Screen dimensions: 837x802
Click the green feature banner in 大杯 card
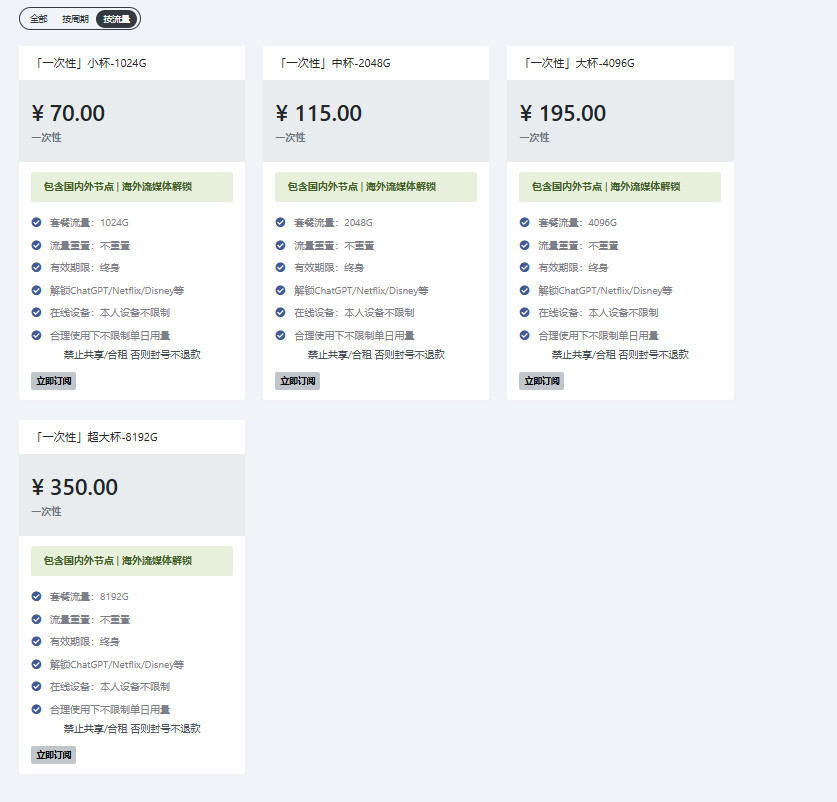pos(619,187)
